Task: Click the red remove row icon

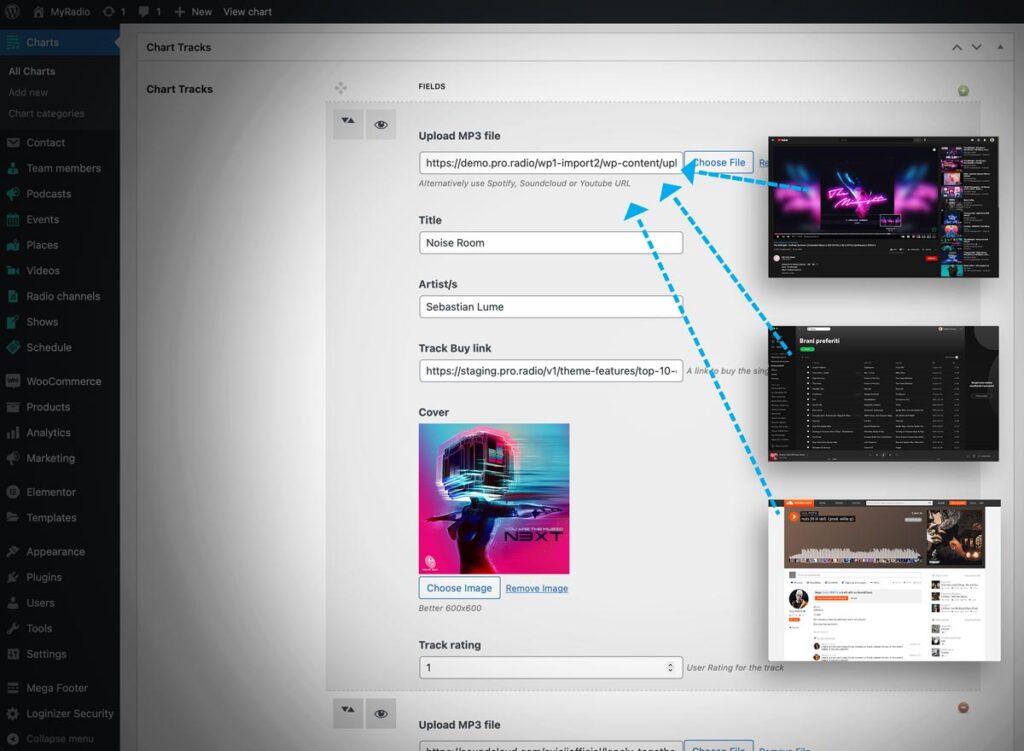Action: coord(963,708)
